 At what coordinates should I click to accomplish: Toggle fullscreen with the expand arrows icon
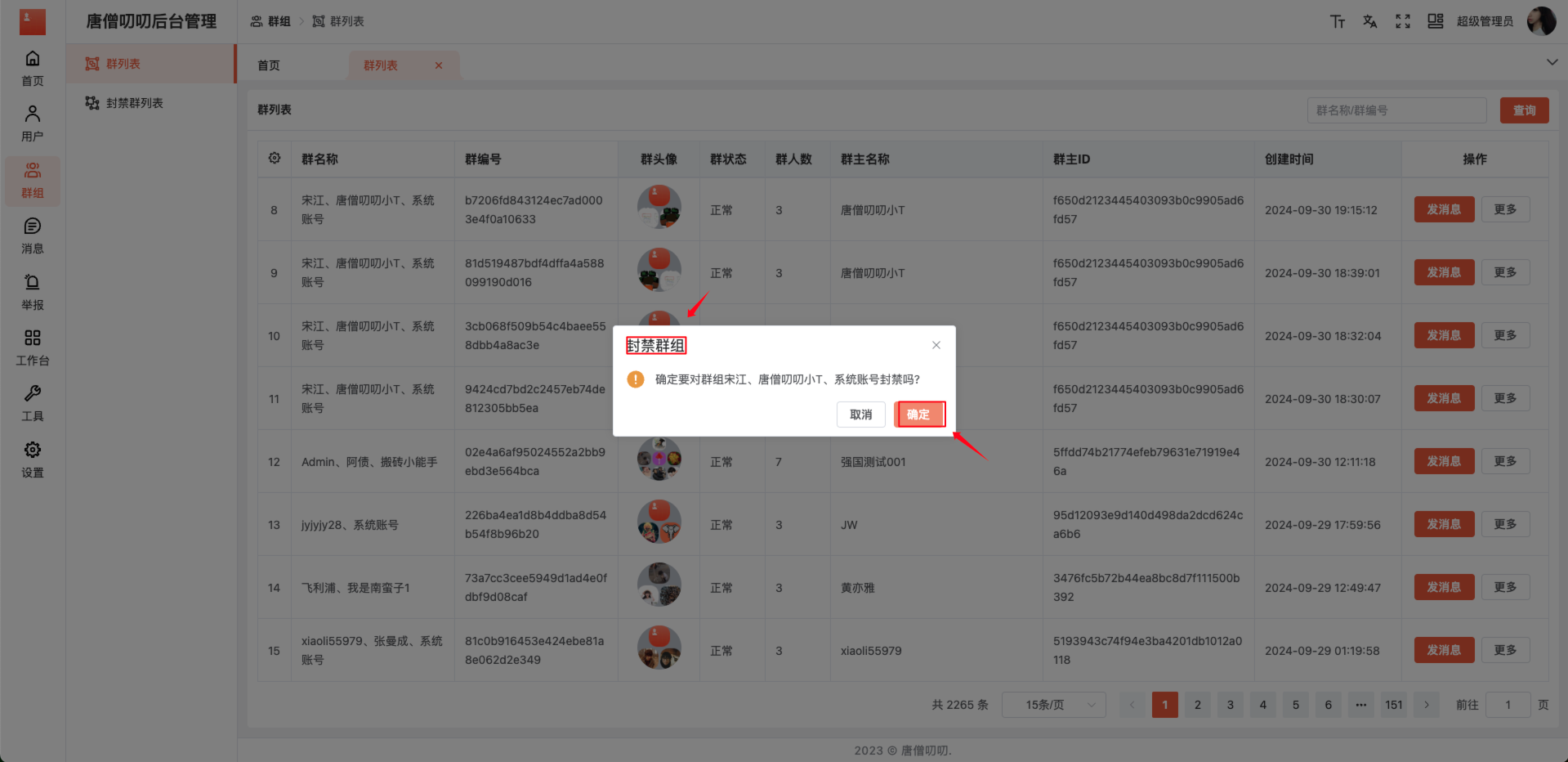coord(1402,21)
